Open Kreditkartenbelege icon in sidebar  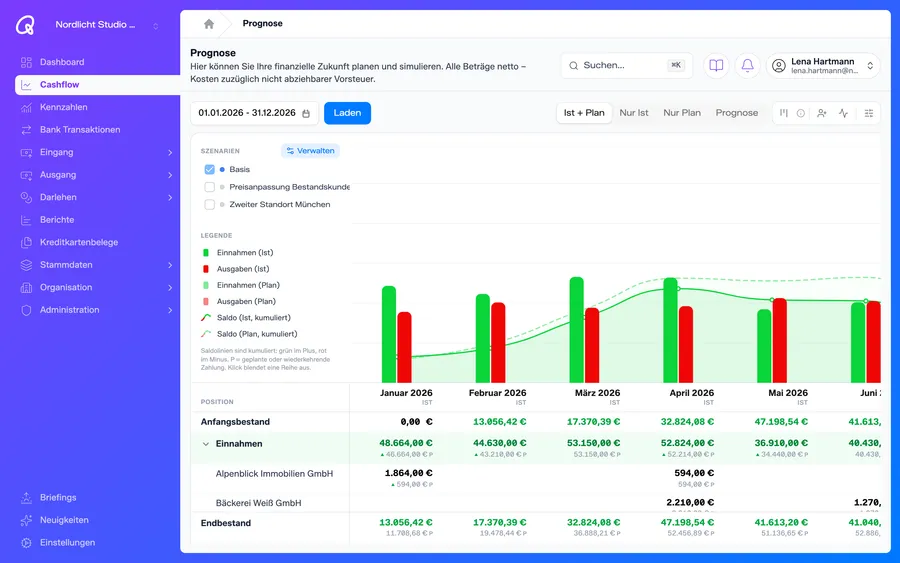pos(26,242)
